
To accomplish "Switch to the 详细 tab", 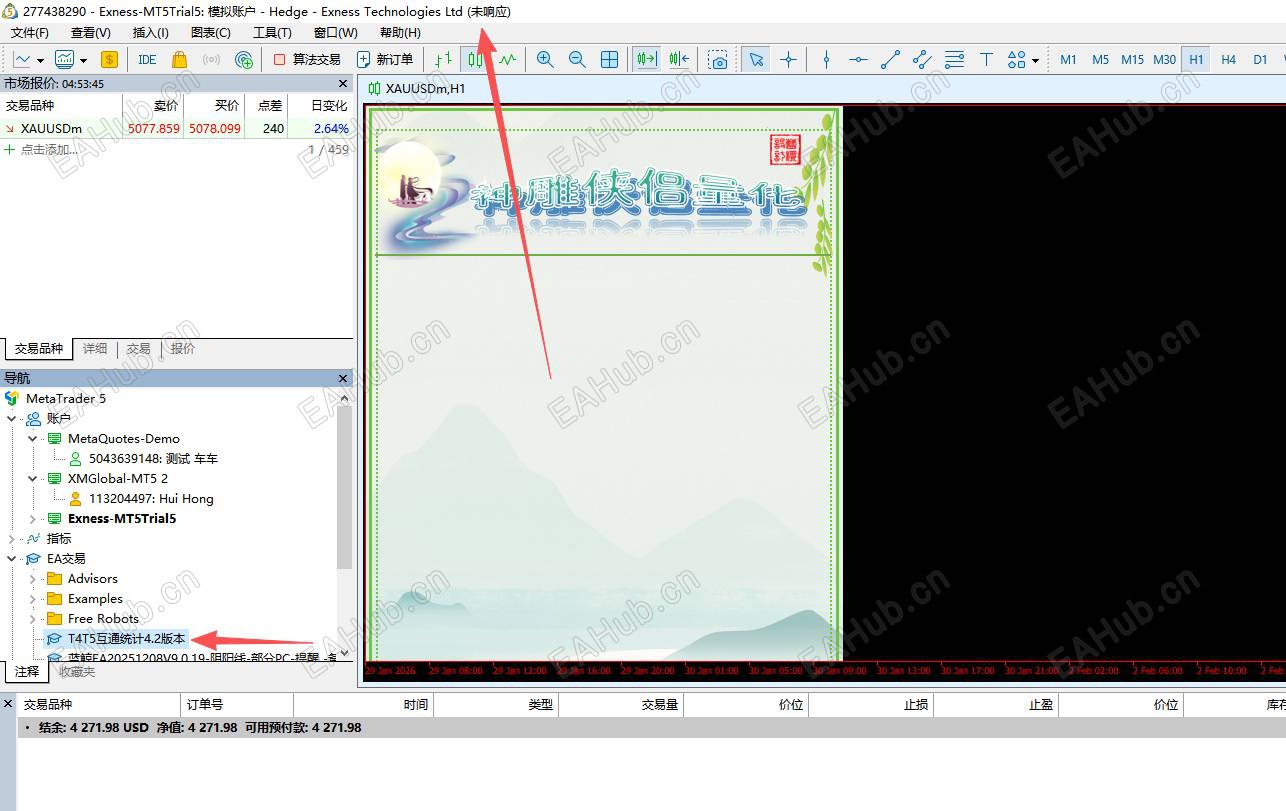I will 95,349.
